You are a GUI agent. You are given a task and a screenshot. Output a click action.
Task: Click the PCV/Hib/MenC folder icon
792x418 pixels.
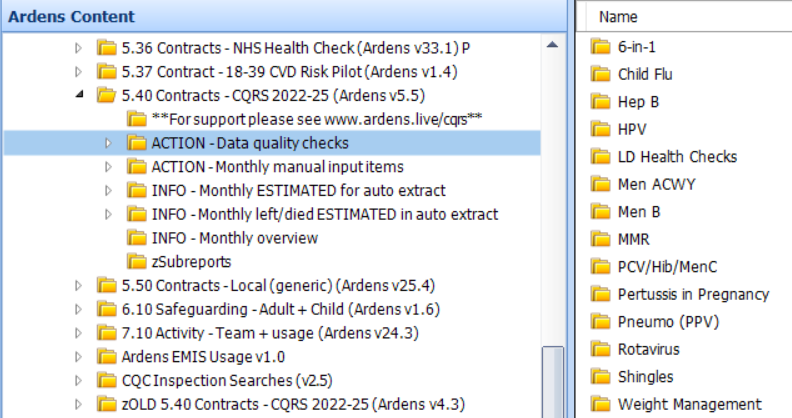pyautogui.click(x=601, y=267)
